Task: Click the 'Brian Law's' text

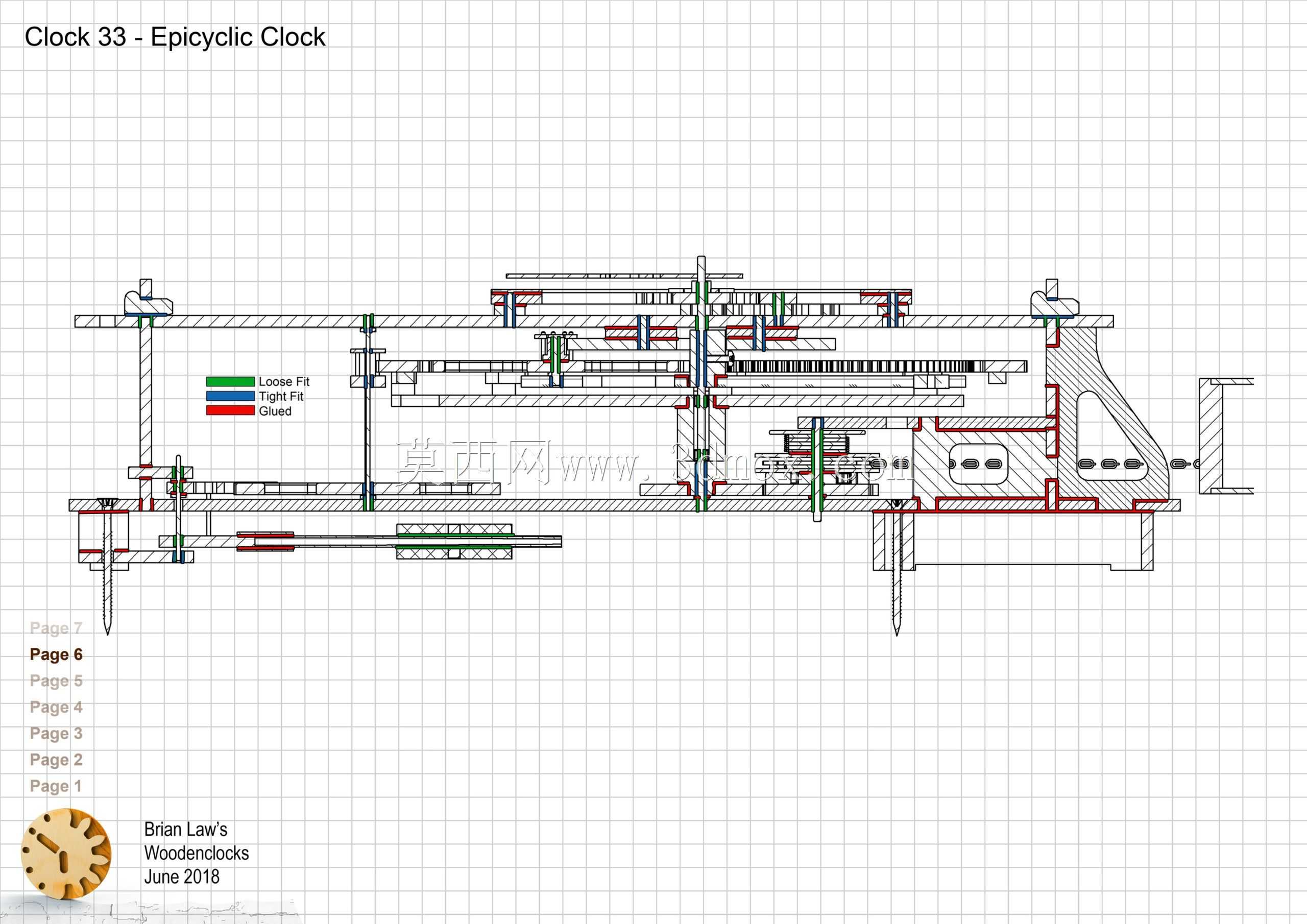Action: 185,830
